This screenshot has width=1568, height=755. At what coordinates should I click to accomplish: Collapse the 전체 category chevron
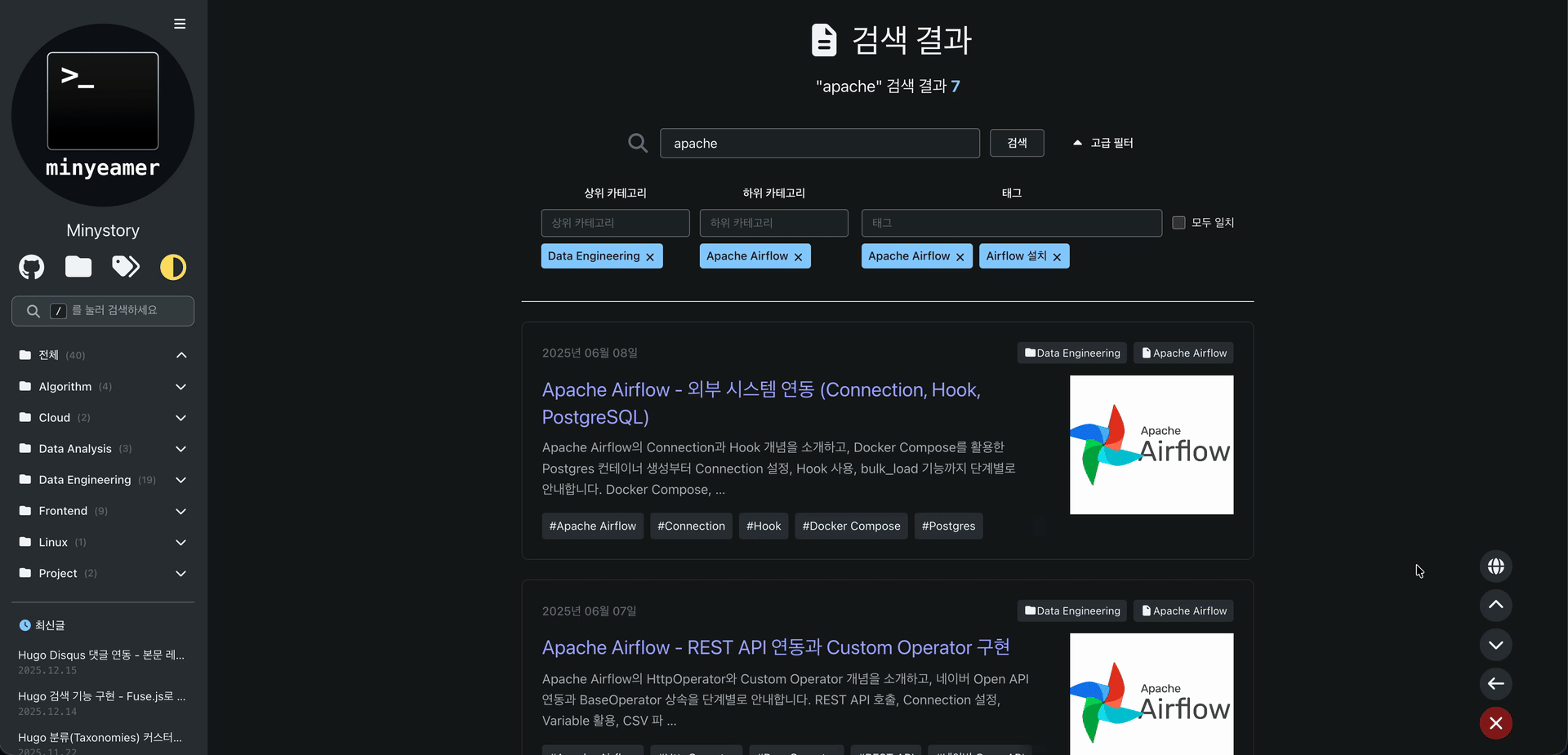tap(181, 355)
